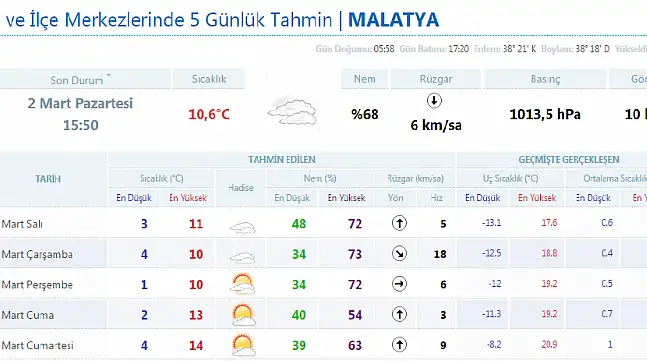
Task: Click Mart Salı north wind arrow
Action: [399, 223]
